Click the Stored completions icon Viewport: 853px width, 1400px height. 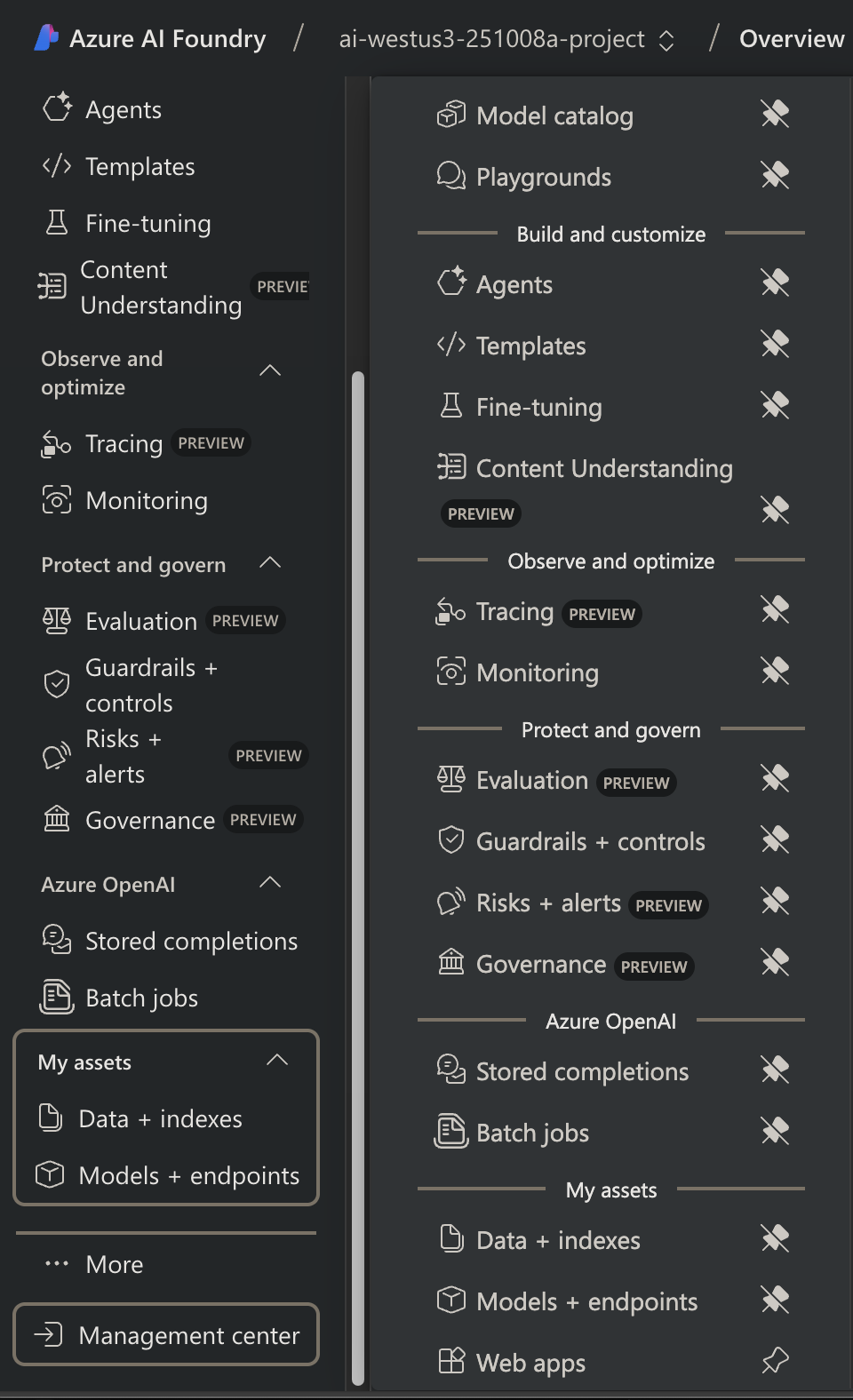(x=56, y=941)
